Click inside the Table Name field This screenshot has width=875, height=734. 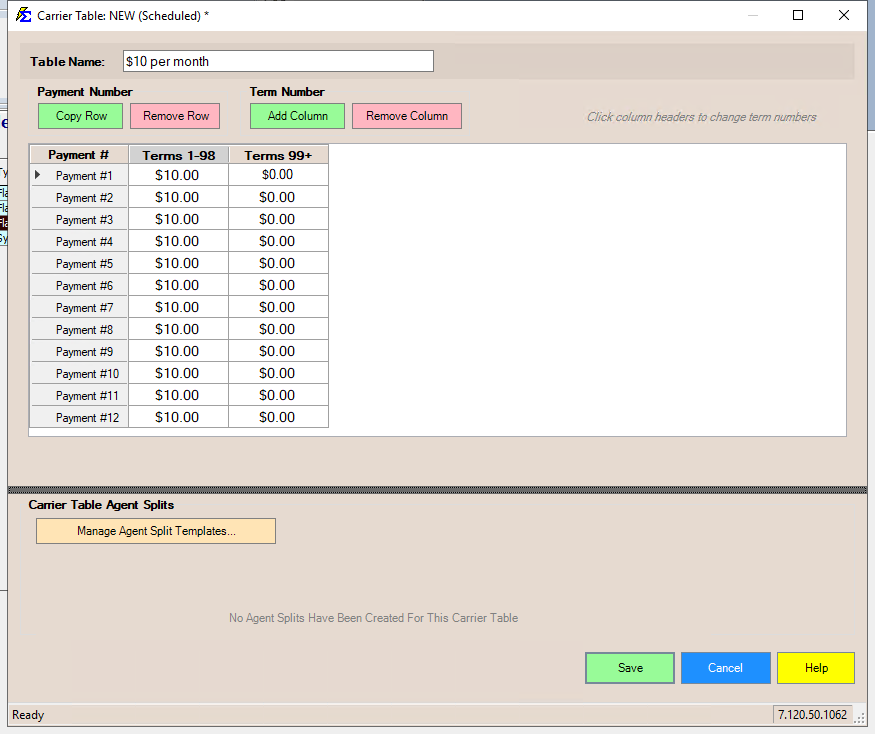[x=277, y=61]
